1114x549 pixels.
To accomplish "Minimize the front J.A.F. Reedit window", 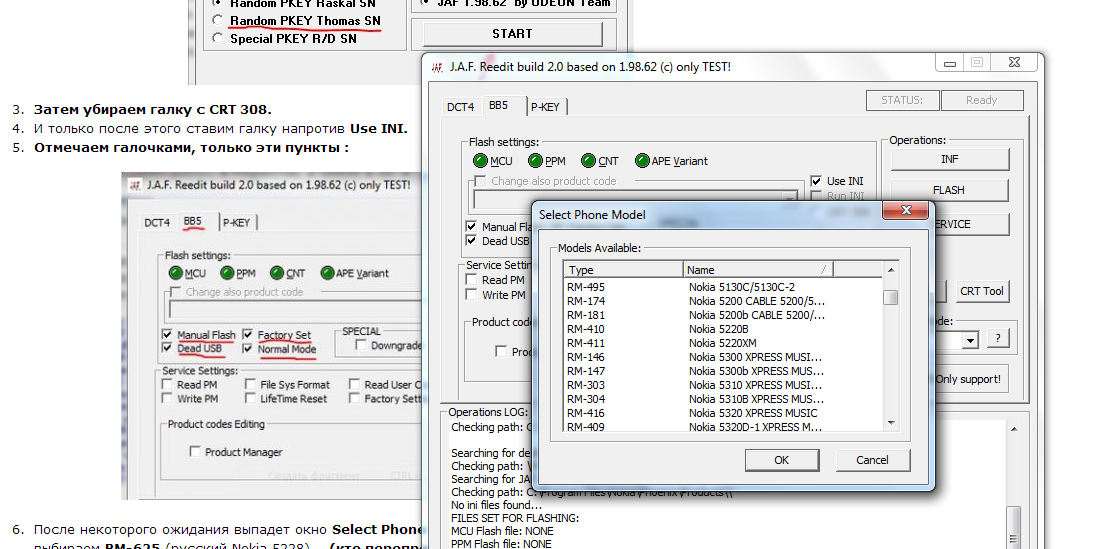I will [x=950, y=63].
